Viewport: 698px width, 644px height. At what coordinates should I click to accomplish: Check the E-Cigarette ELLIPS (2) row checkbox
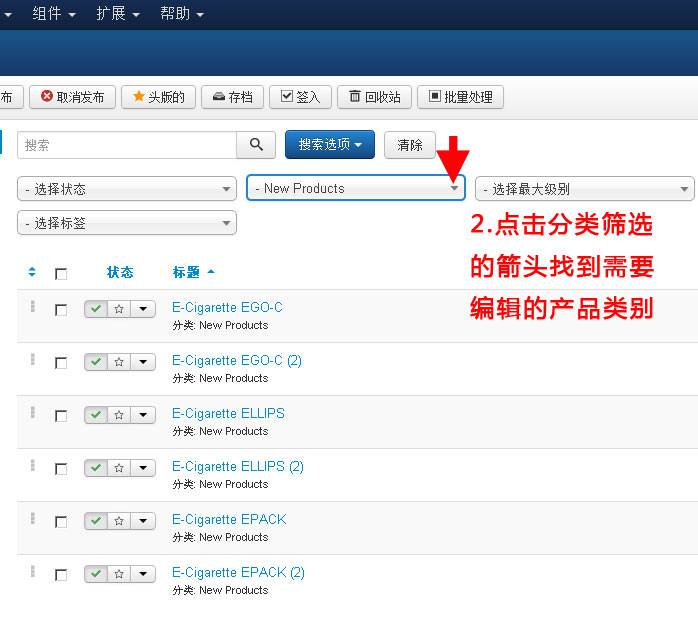click(x=61, y=469)
